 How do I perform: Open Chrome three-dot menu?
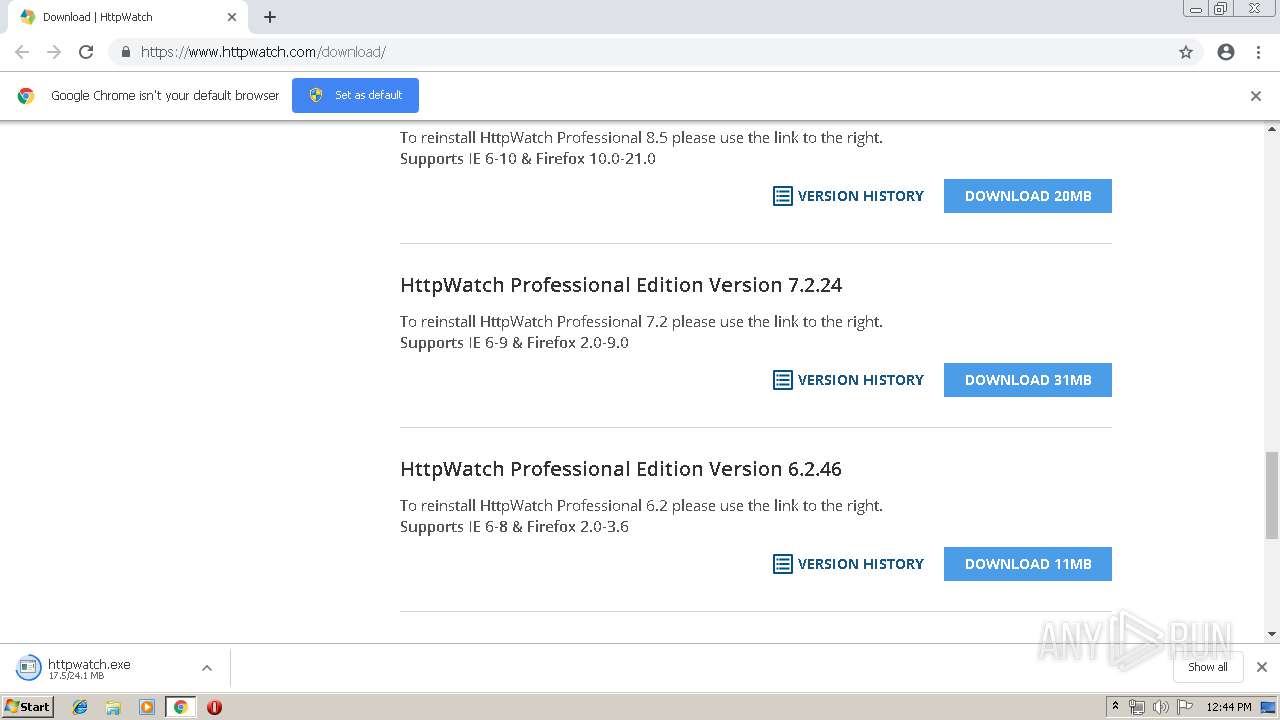click(x=1259, y=52)
